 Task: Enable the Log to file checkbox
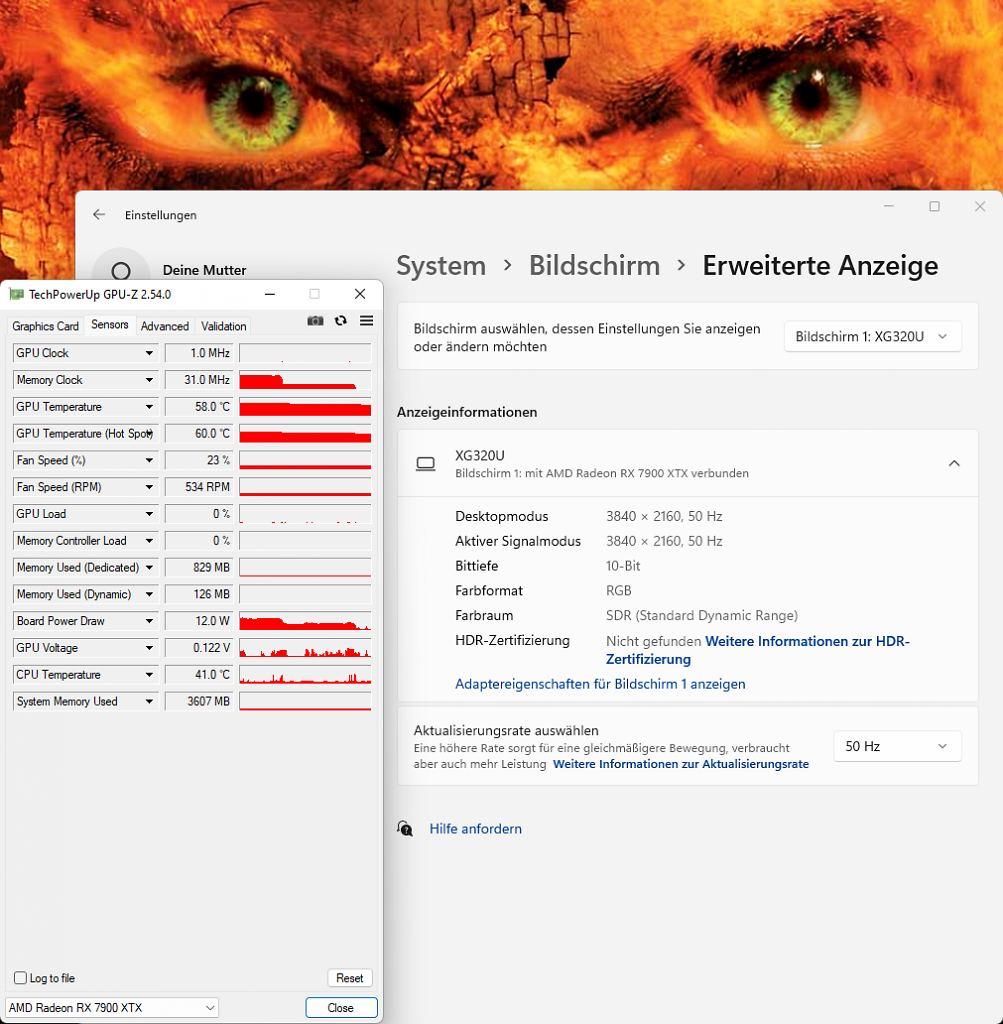[20, 978]
